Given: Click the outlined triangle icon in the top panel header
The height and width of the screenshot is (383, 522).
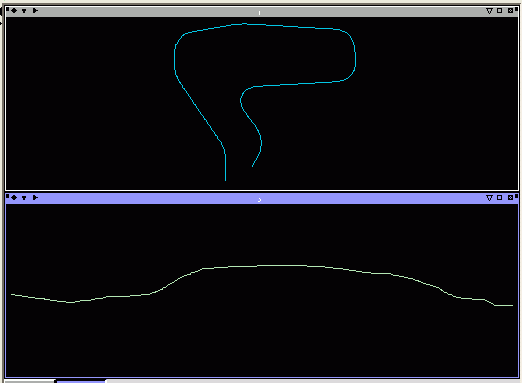Looking at the screenshot, I should 489,11.
